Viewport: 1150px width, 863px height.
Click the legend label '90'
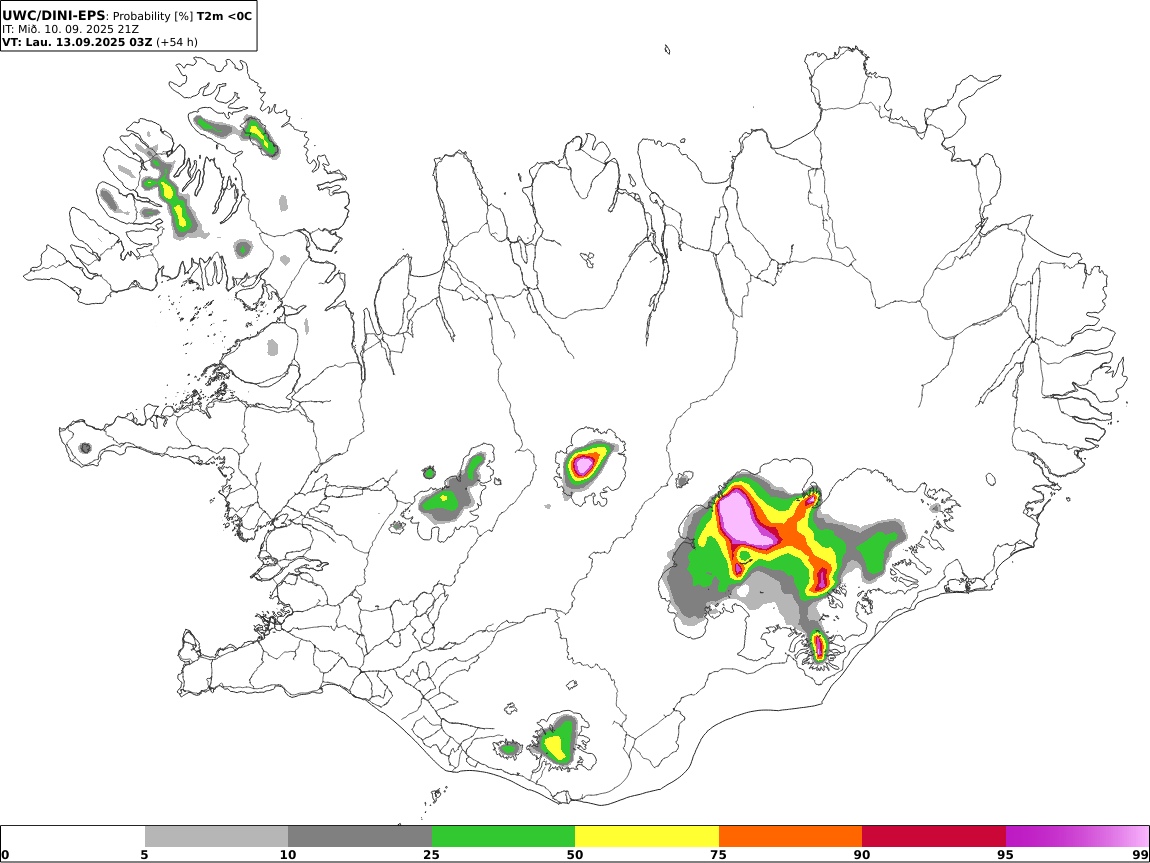tap(862, 855)
